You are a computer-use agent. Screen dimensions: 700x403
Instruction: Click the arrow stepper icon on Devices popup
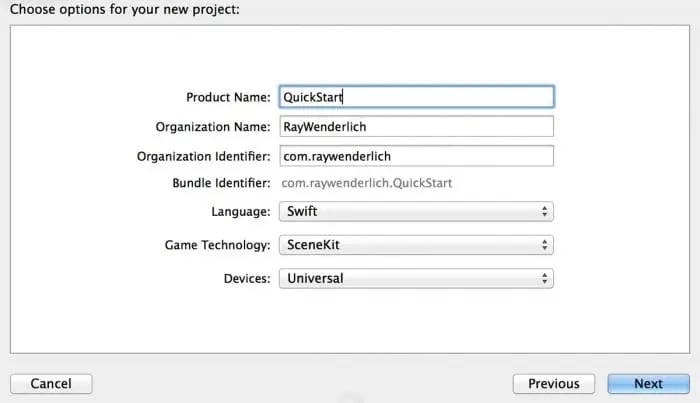click(544, 278)
